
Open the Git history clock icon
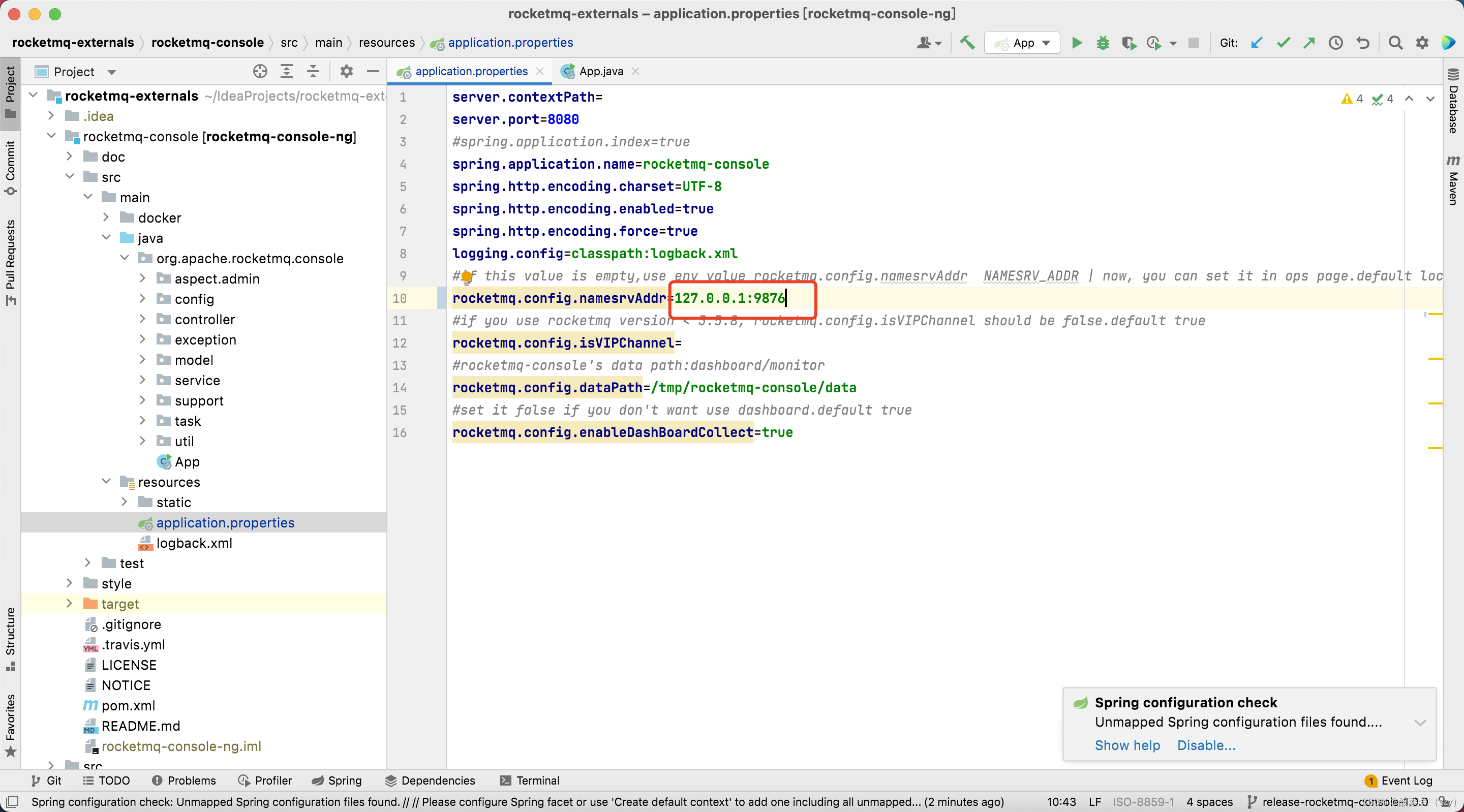point(1335,43)
